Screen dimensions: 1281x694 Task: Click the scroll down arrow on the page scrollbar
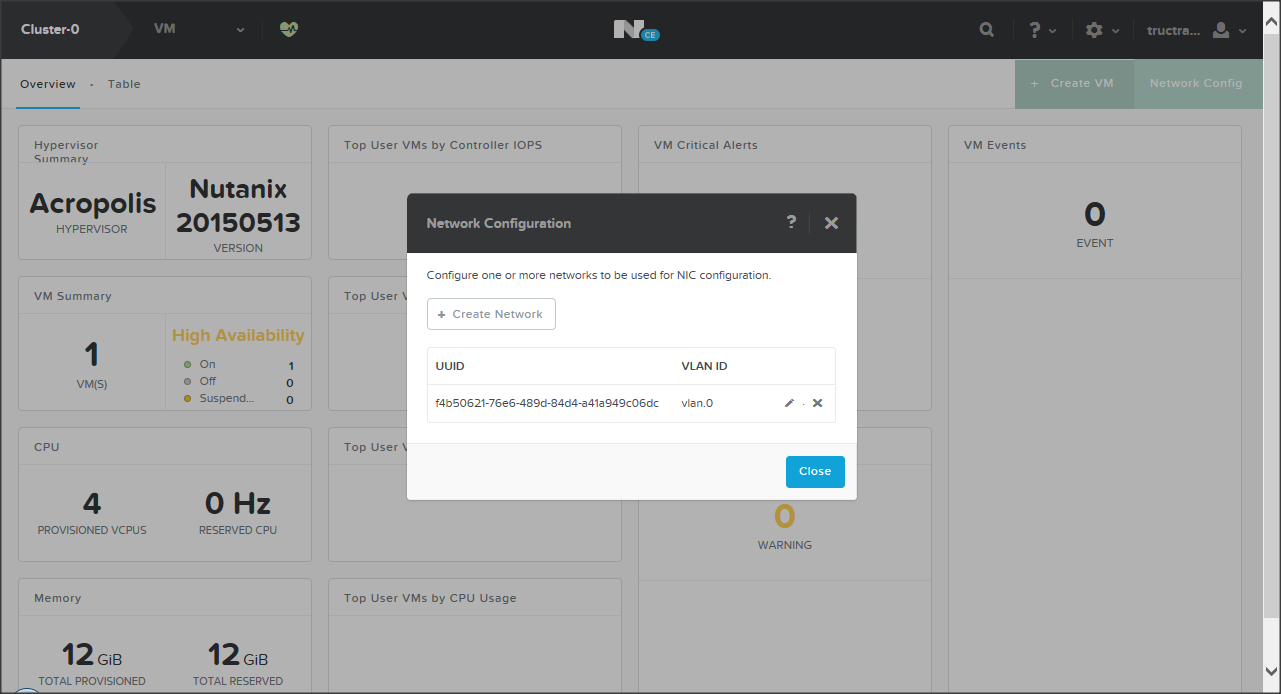tap(1270, 671)
